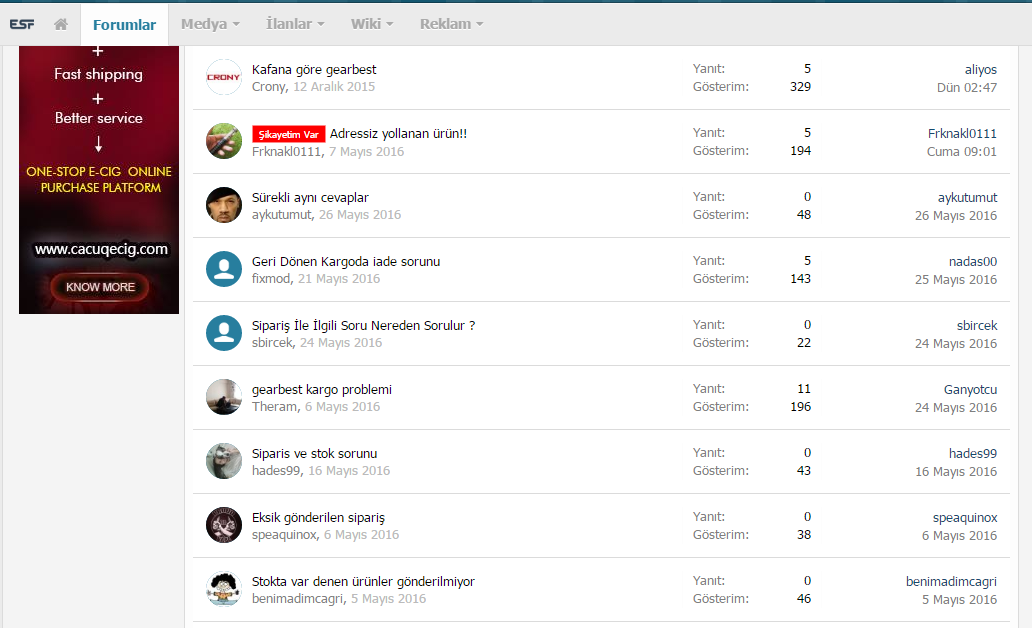Open last poster Ganyotcu profile
Viewport: 1032px width, 628px height.
[970, 390]
